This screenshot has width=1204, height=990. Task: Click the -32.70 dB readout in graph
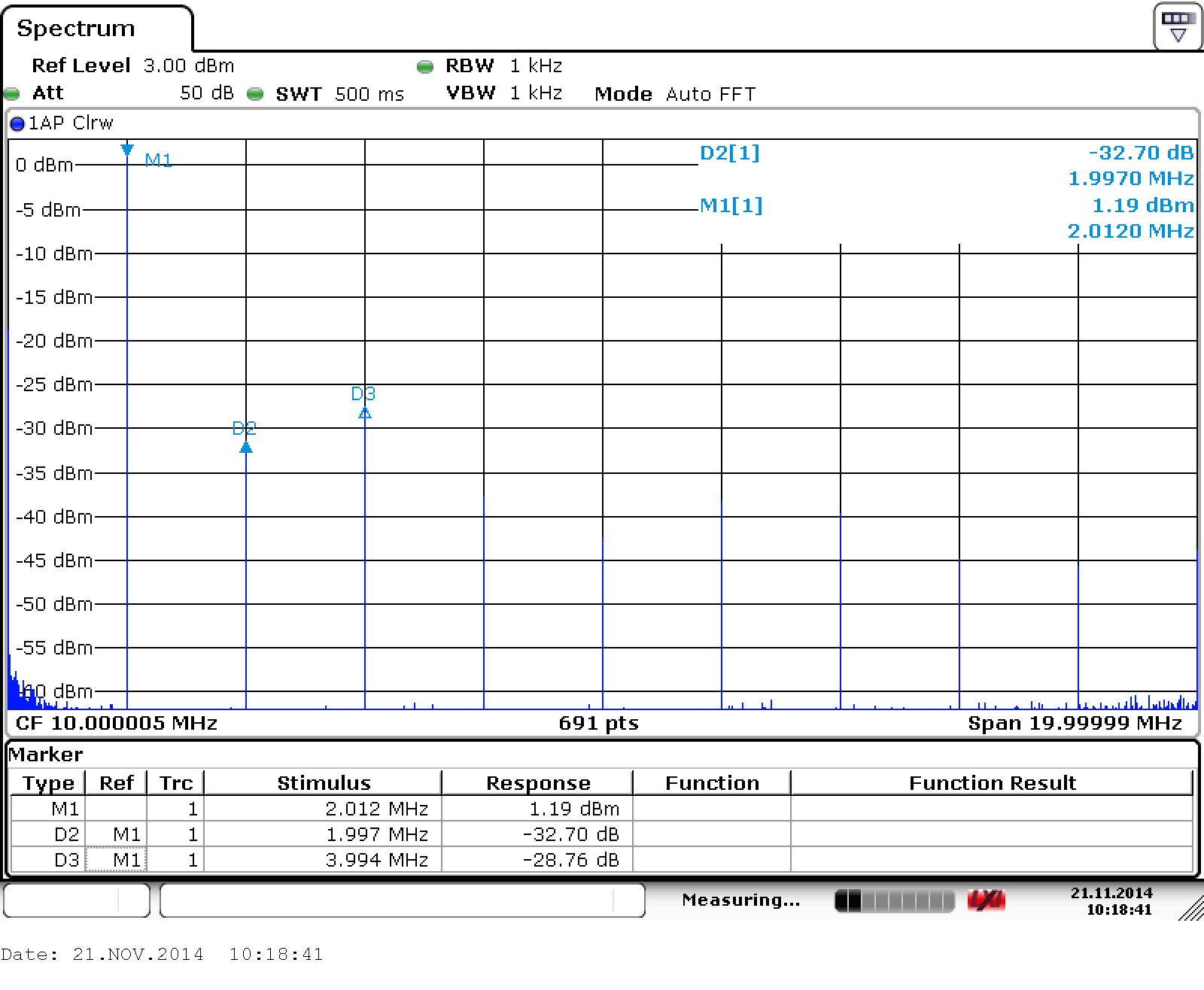pyautogui.click(x=1141, y=153)
